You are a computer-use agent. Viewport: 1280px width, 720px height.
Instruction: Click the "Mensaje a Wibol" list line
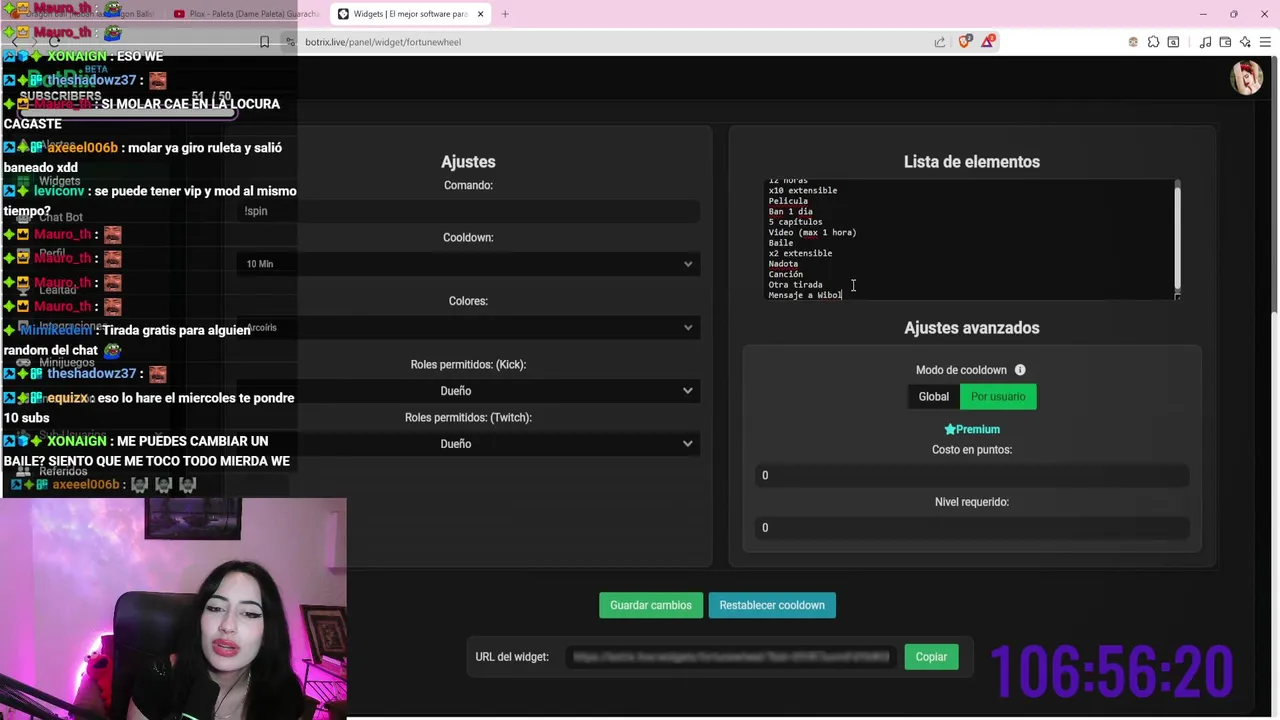coord(805,295)
